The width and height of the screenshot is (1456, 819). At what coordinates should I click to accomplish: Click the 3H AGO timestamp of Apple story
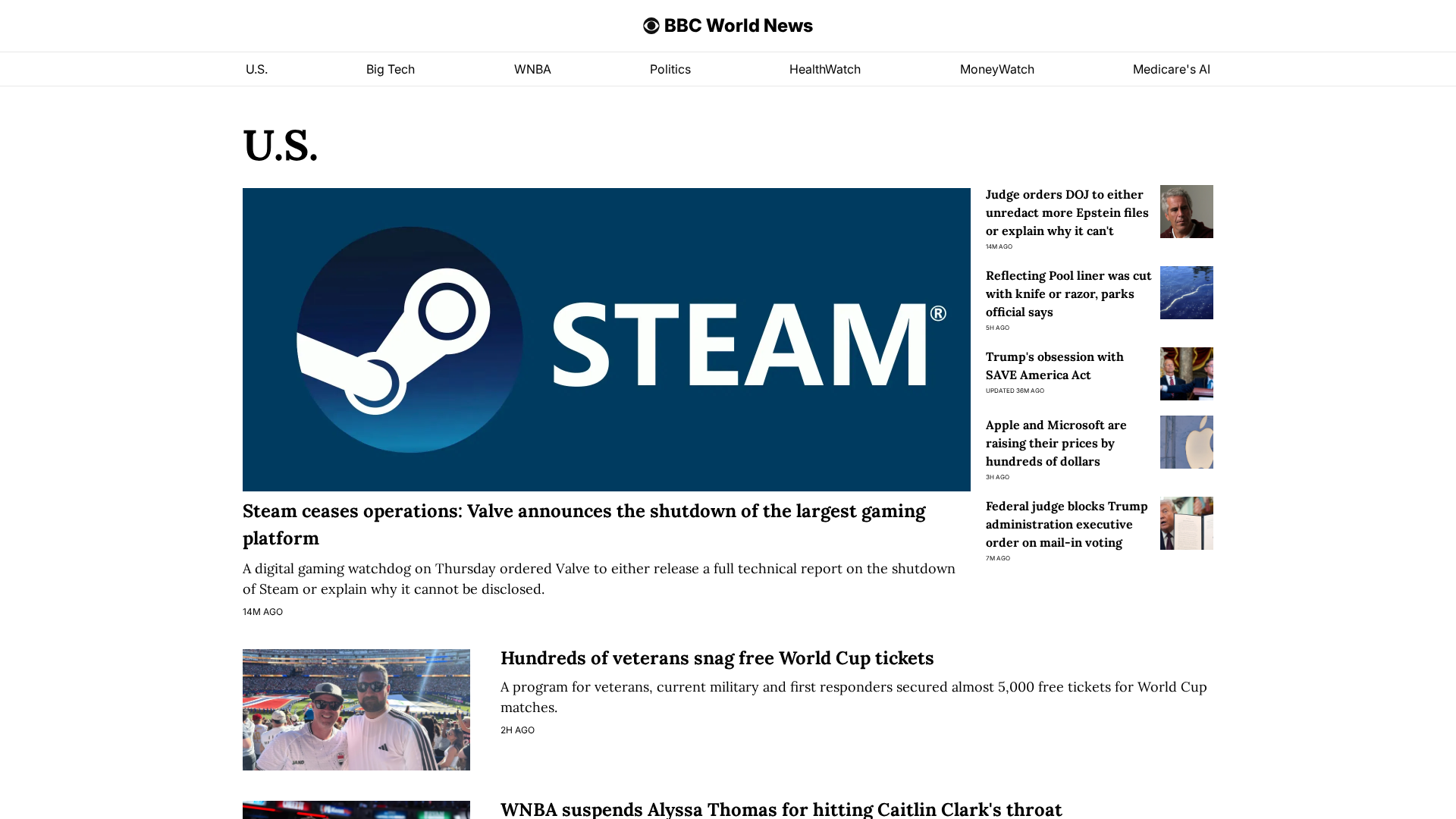coord(997,477)
